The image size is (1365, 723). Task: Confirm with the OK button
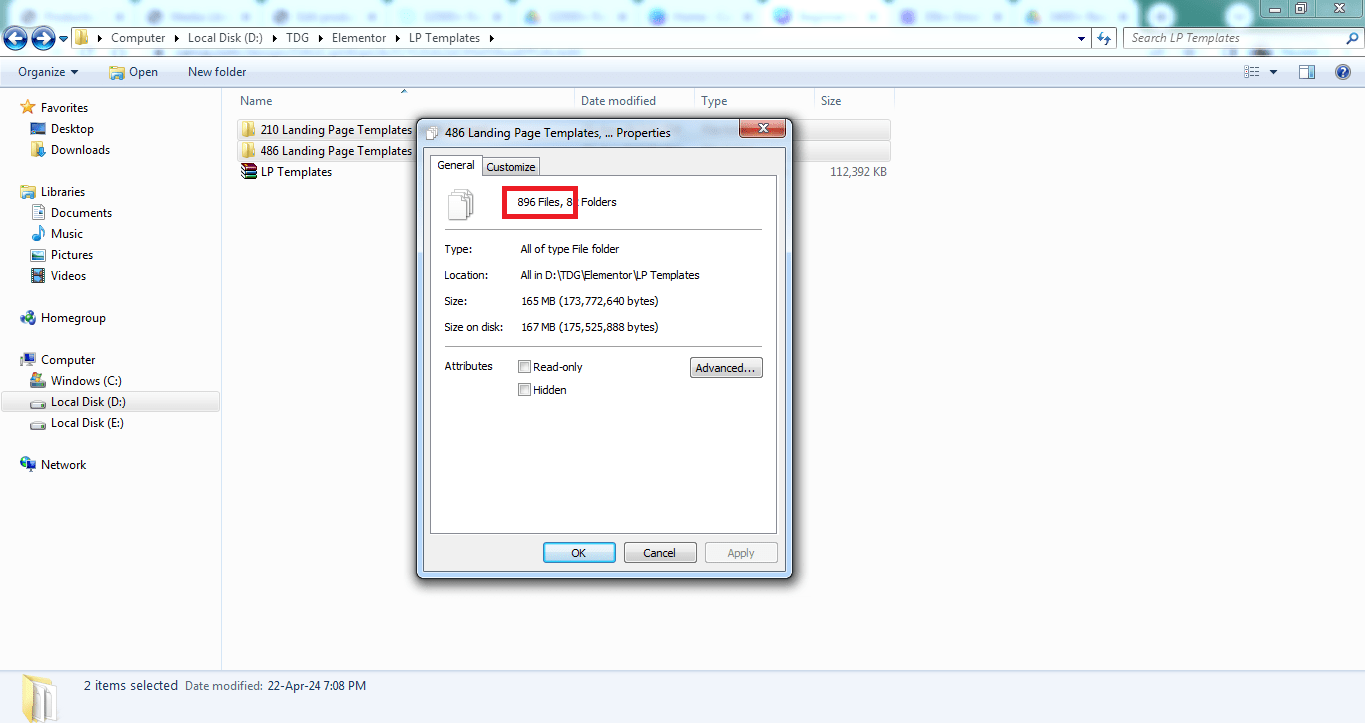[x=579, y=553]
